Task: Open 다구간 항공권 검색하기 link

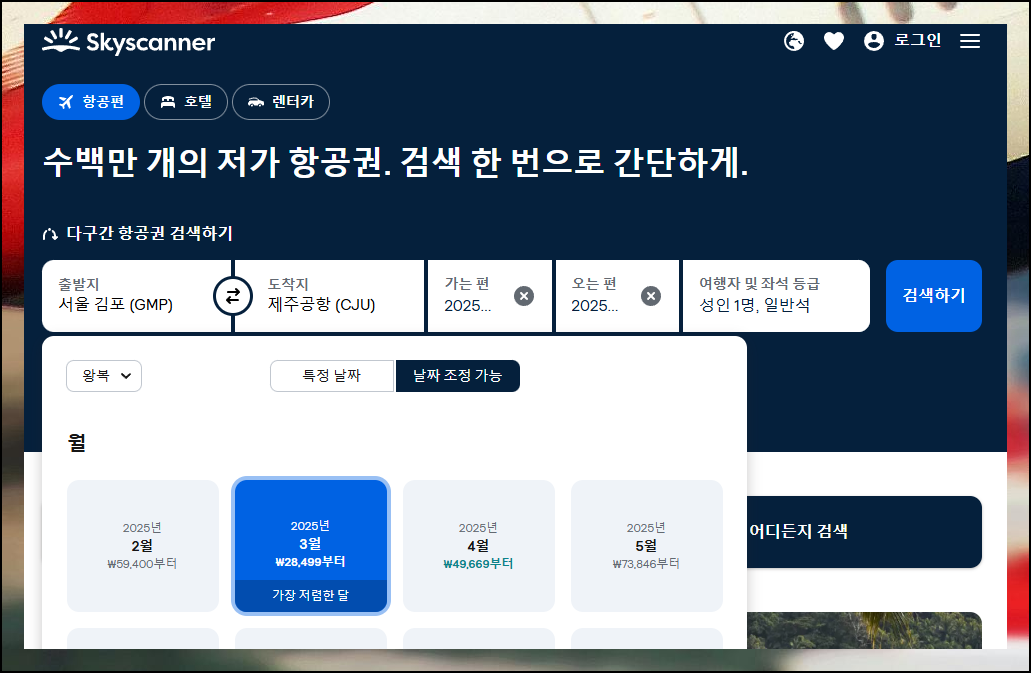Action: (137, 233)
